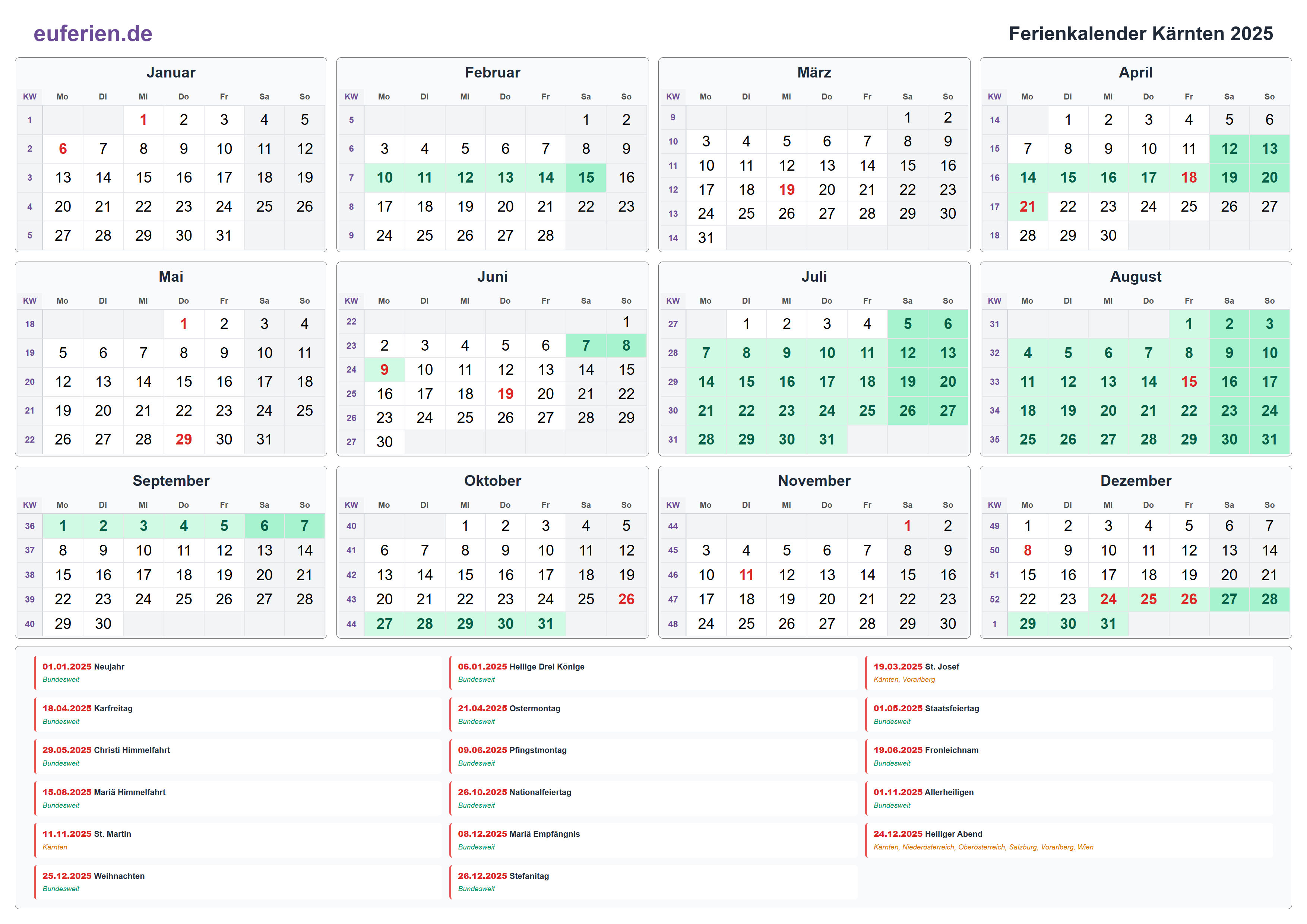
Task: Click red Ostermontag date 21 in April
Action: point(1028,206)
